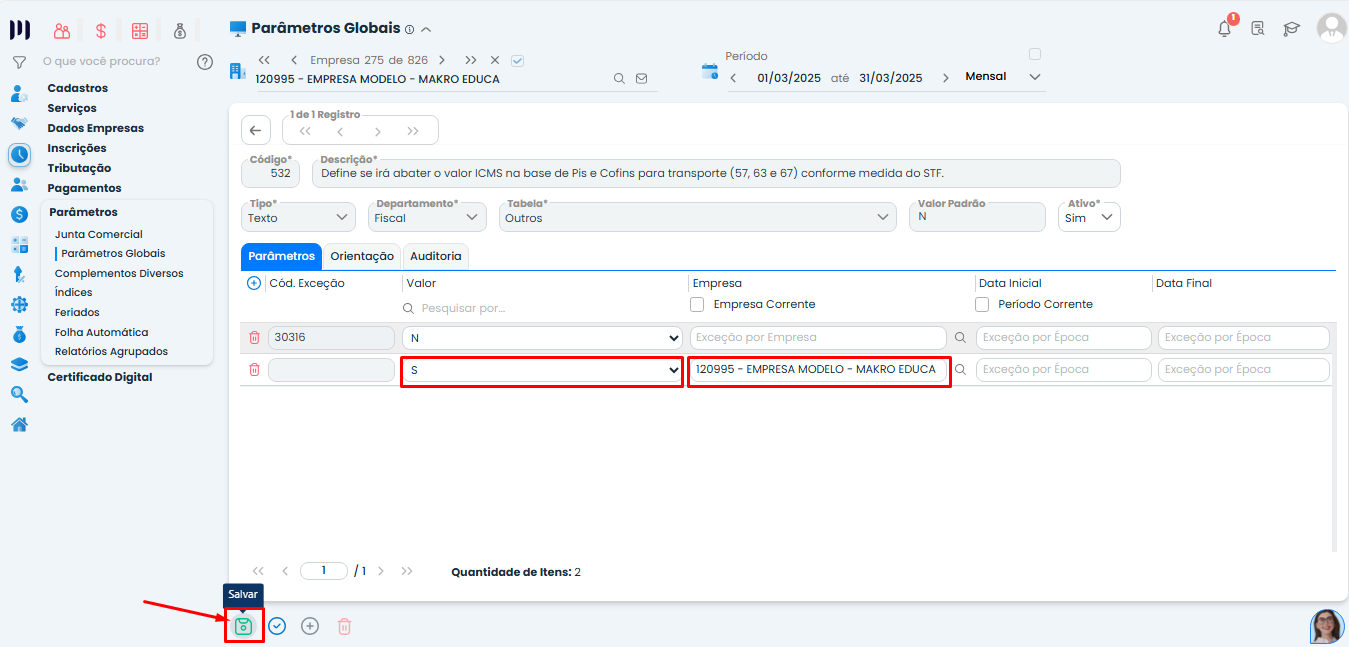Collapse the Parâmetros Globais title chevron
1349x647 pixels.
click(426, 29)
